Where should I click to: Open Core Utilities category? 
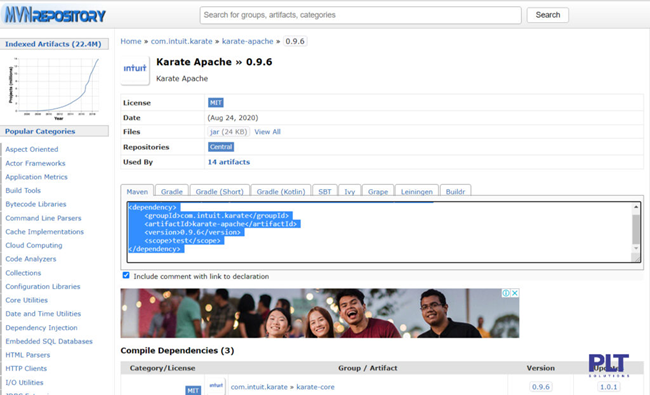tap(27, 300)
